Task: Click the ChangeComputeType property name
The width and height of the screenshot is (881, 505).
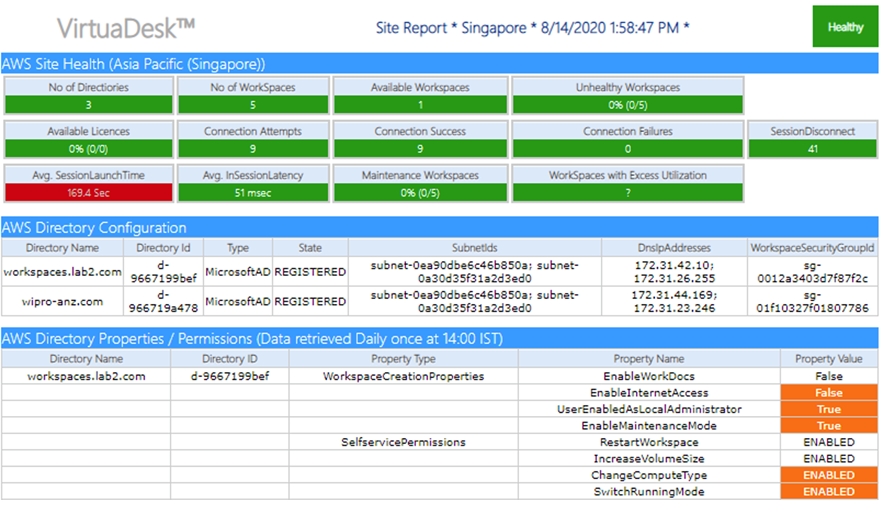Action: pyautogui.click(x=649, y=475)
